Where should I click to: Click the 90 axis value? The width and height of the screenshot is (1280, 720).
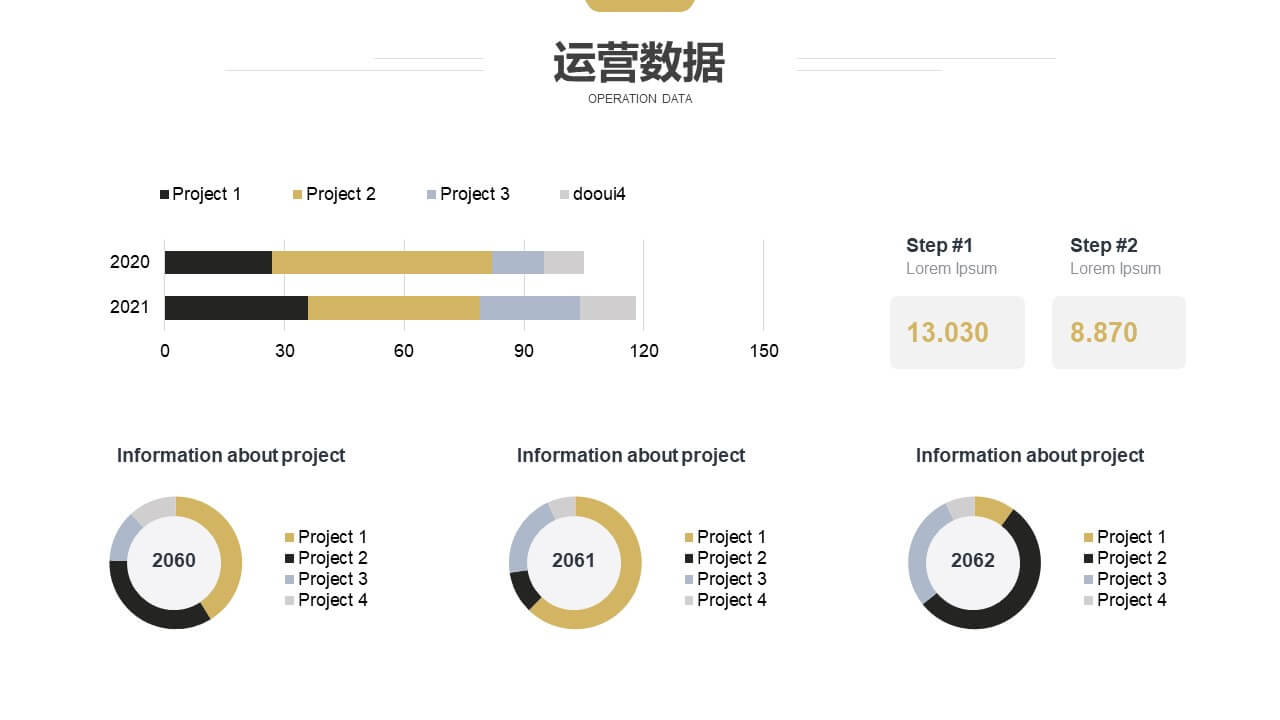point(524,351)
